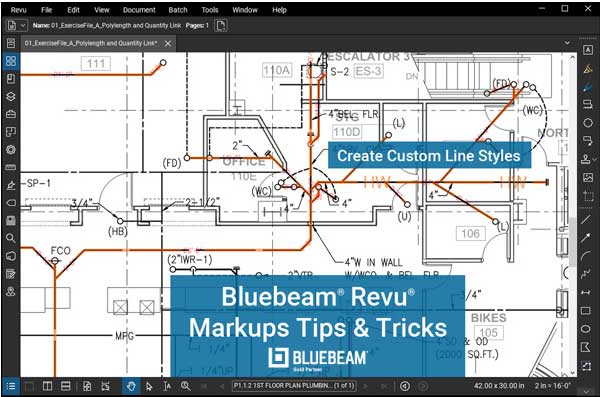Open the Forms panel icon
The height and width of the screenshot is (397, 600).
tap(11, 274)
